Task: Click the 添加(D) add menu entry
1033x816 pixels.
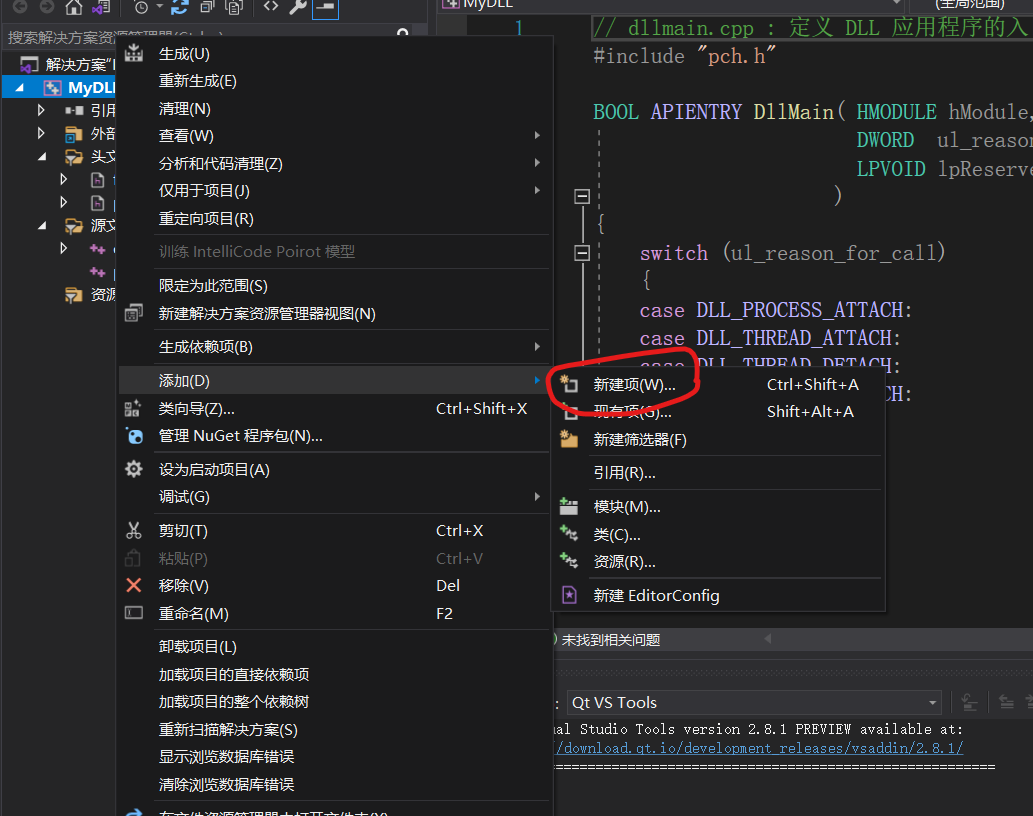Action: (335, 381)
